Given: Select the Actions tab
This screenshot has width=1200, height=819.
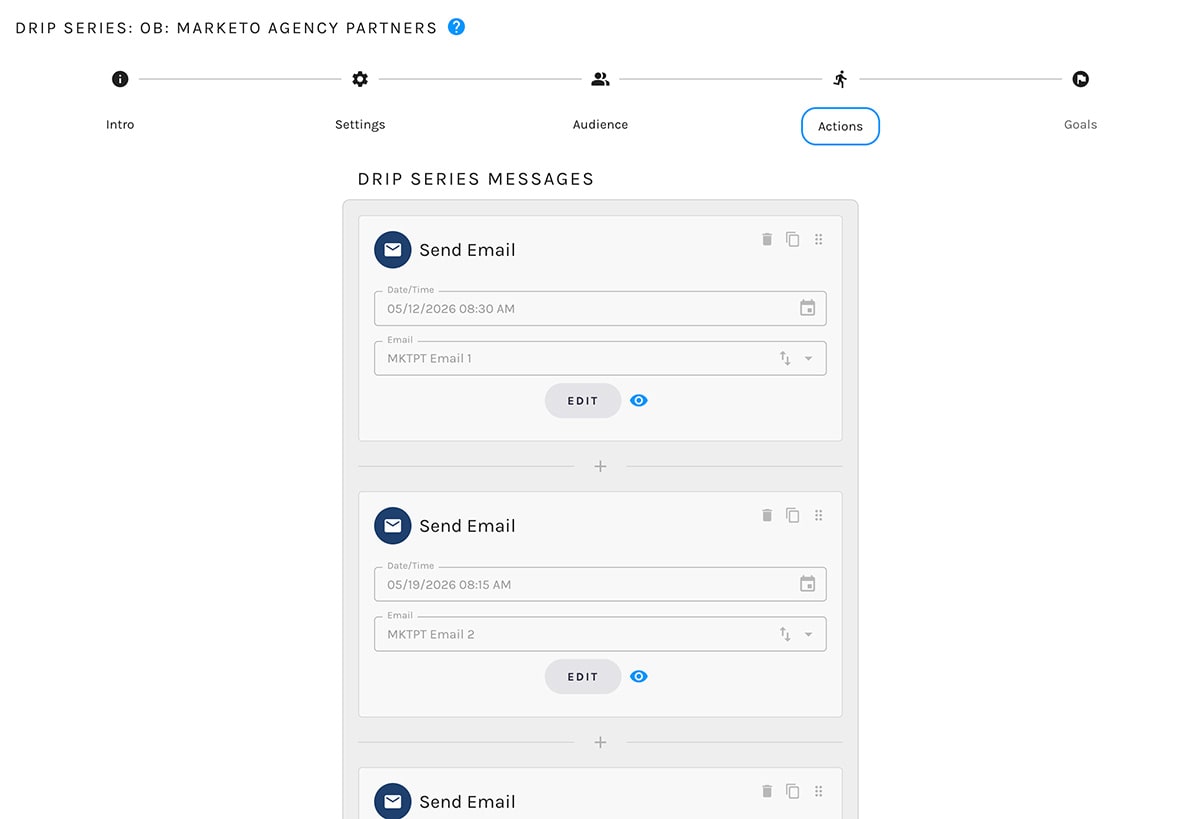Looking at the screenshot, I should click(840, 126).
